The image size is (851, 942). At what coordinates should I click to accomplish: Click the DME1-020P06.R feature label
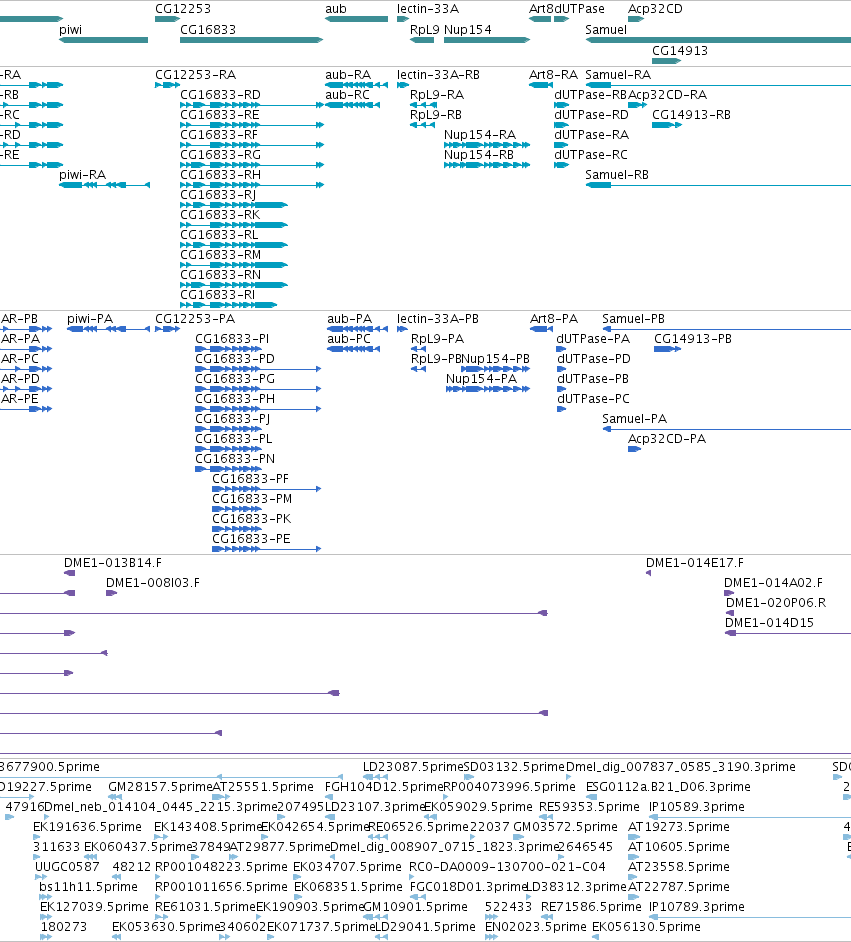tap(776, 603)
